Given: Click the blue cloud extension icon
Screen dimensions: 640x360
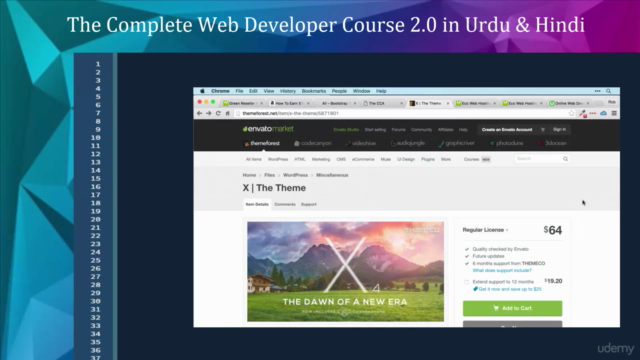Looking at the screenshot, I should pos(603,113).
